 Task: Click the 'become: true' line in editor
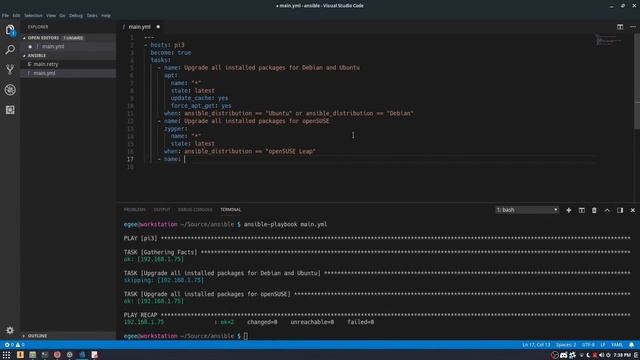point(171,53)
